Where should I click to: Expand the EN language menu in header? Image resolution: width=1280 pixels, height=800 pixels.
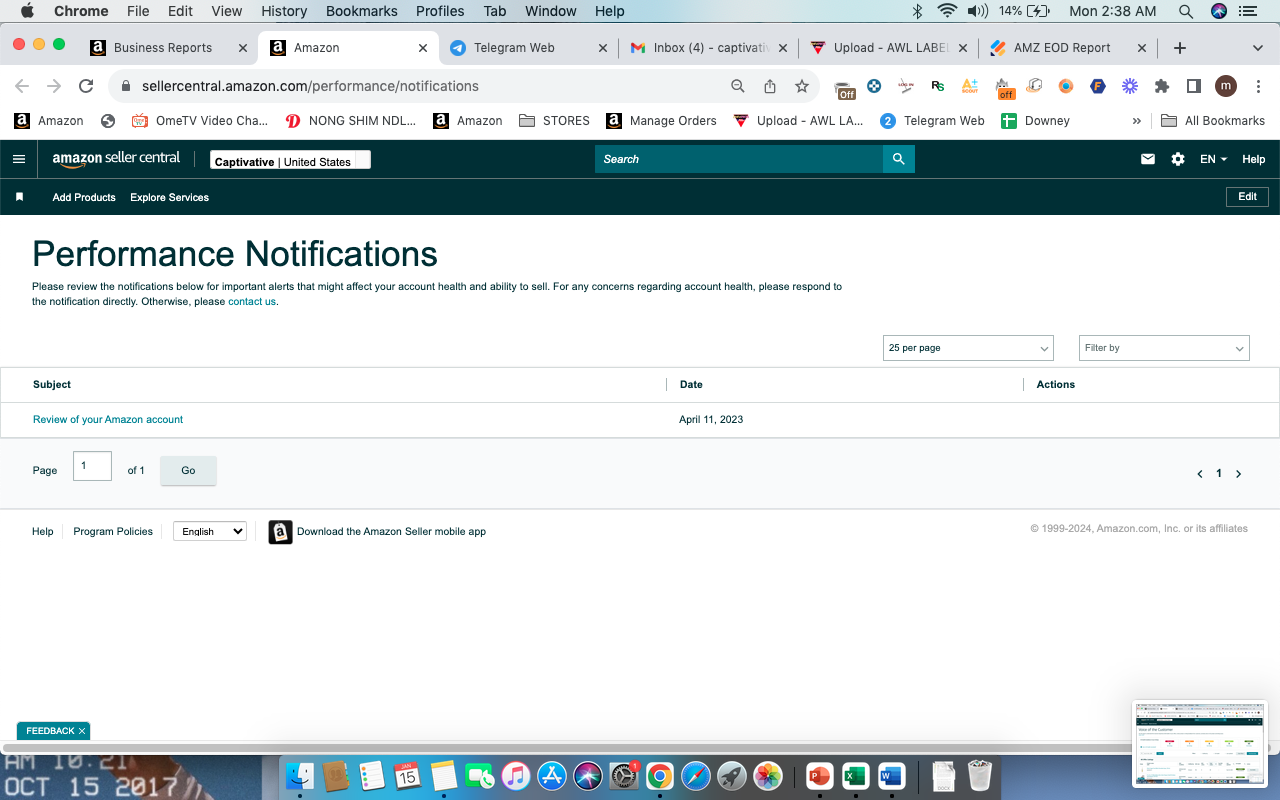click(1213, 159)
